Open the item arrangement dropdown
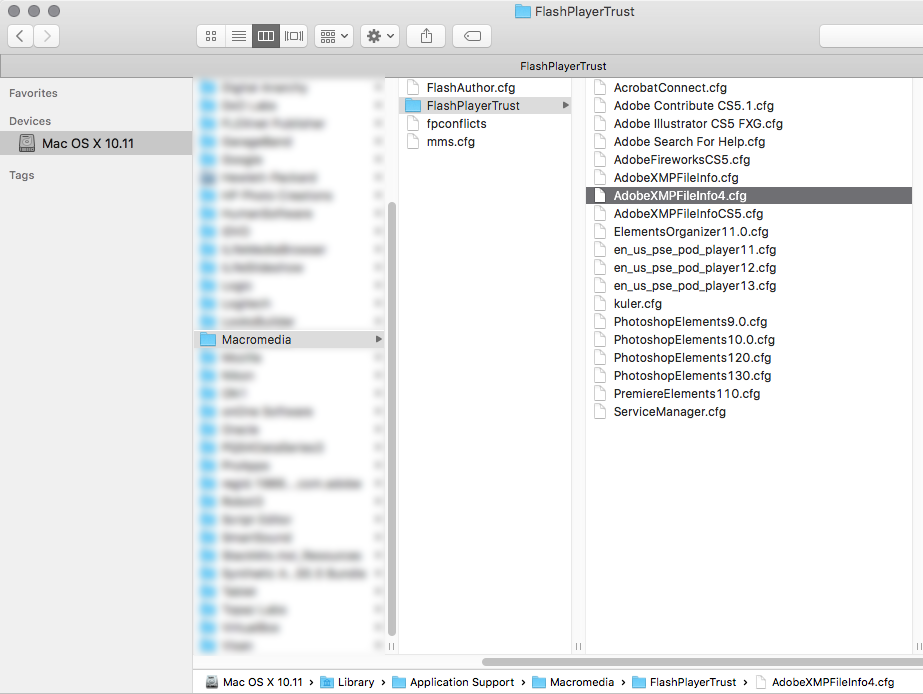 click(x=333, y=35)
